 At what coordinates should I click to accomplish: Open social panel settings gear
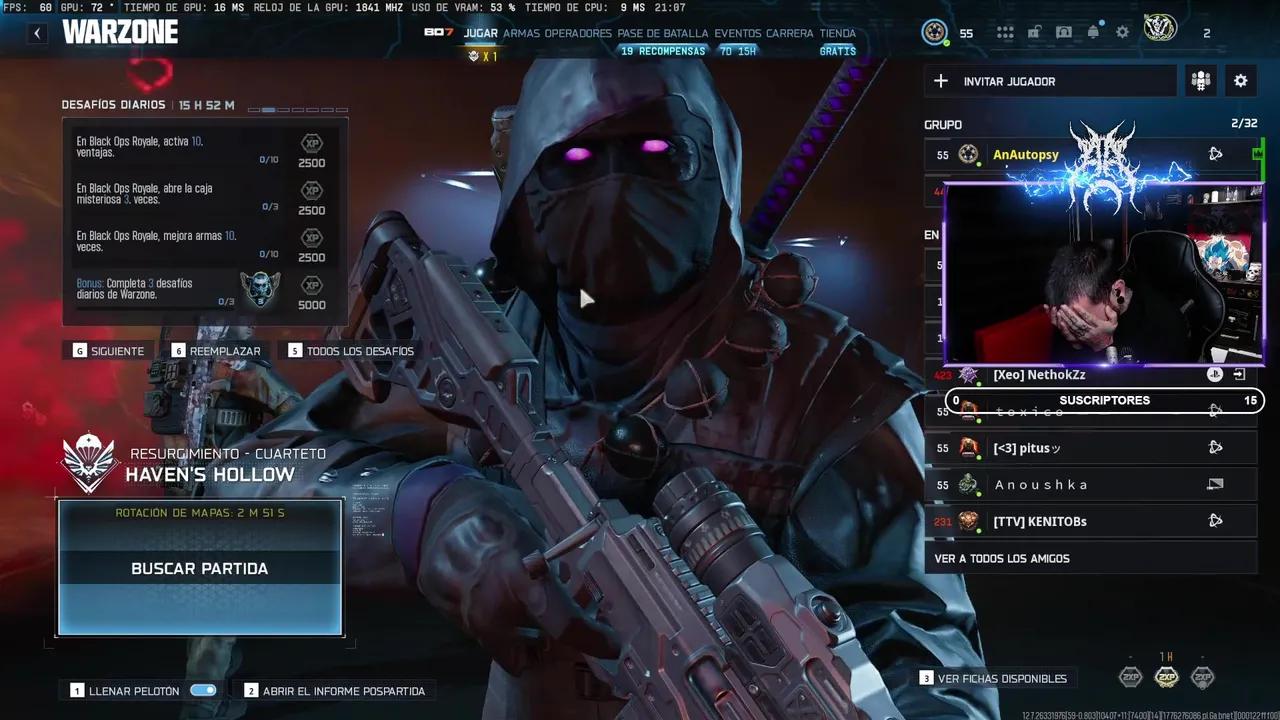coord(1241,81)
